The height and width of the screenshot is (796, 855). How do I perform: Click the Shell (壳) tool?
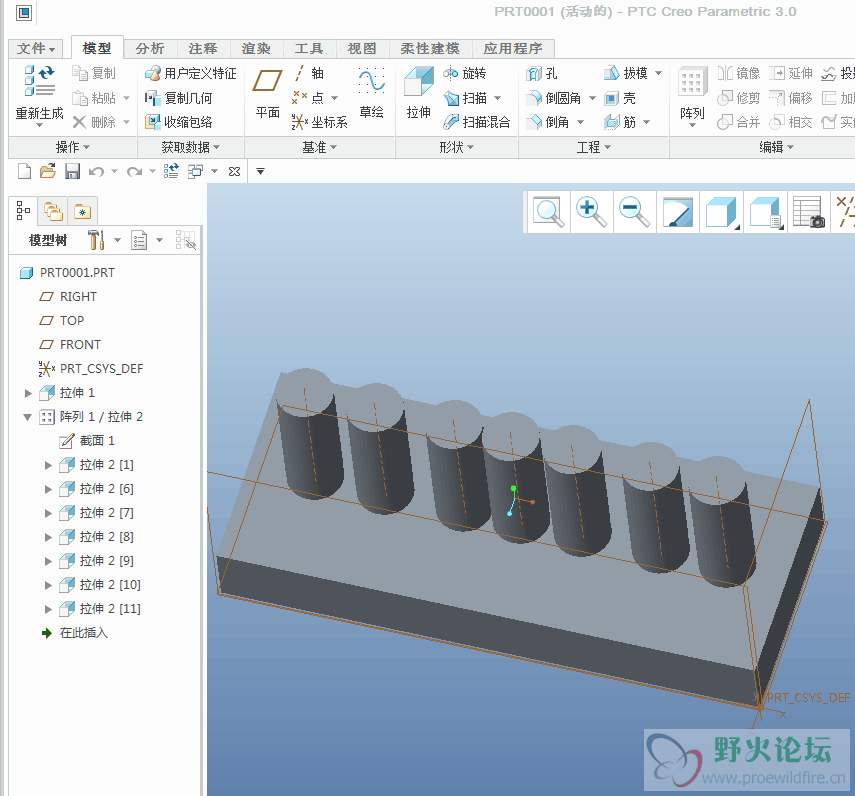(x=620, y=98)
